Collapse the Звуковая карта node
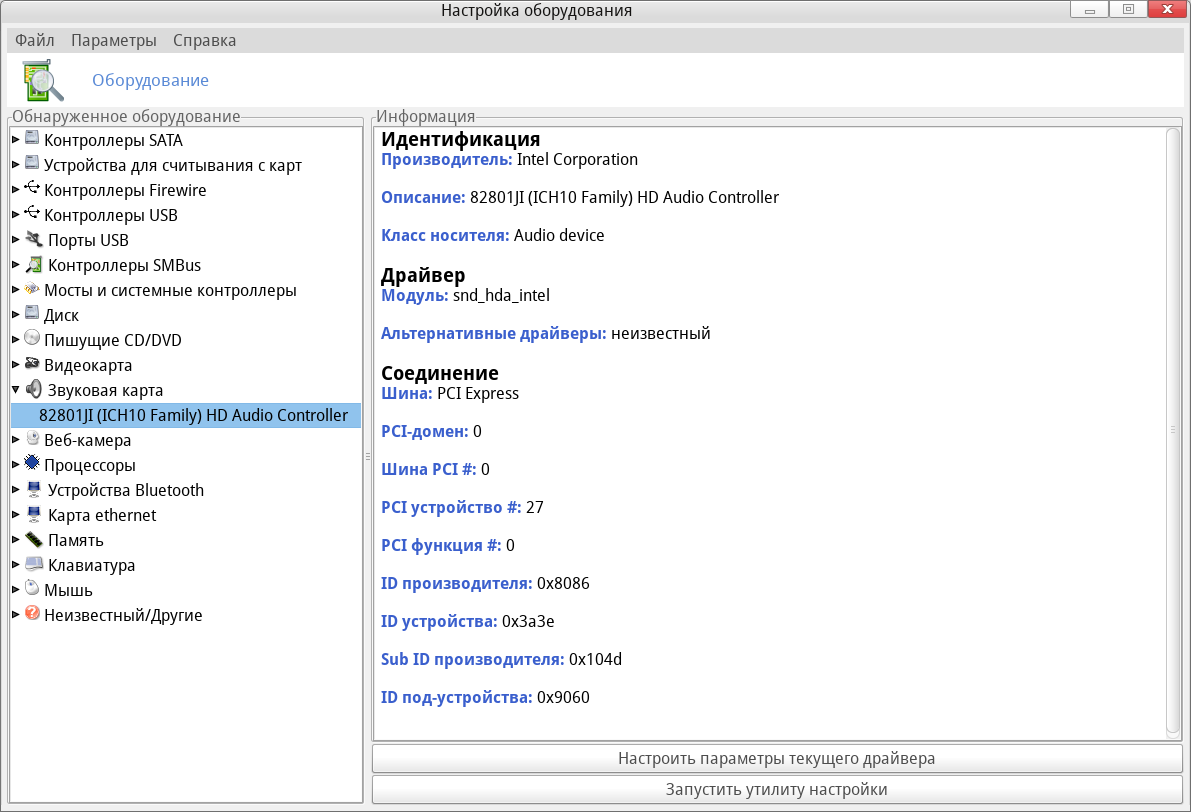The image size is (1191, 812). [15, 390]
